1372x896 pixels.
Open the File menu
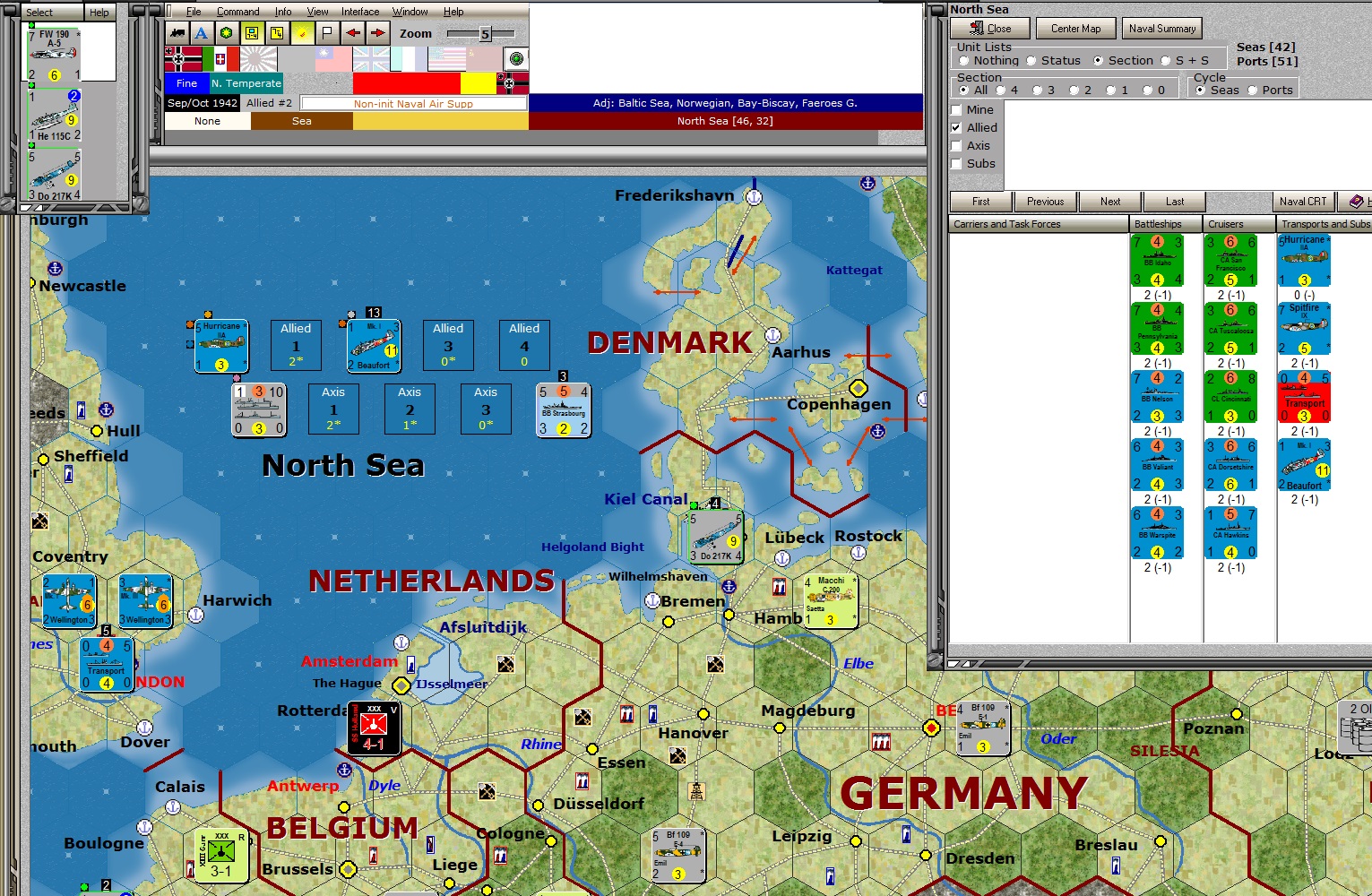click(x=194, y=12)
